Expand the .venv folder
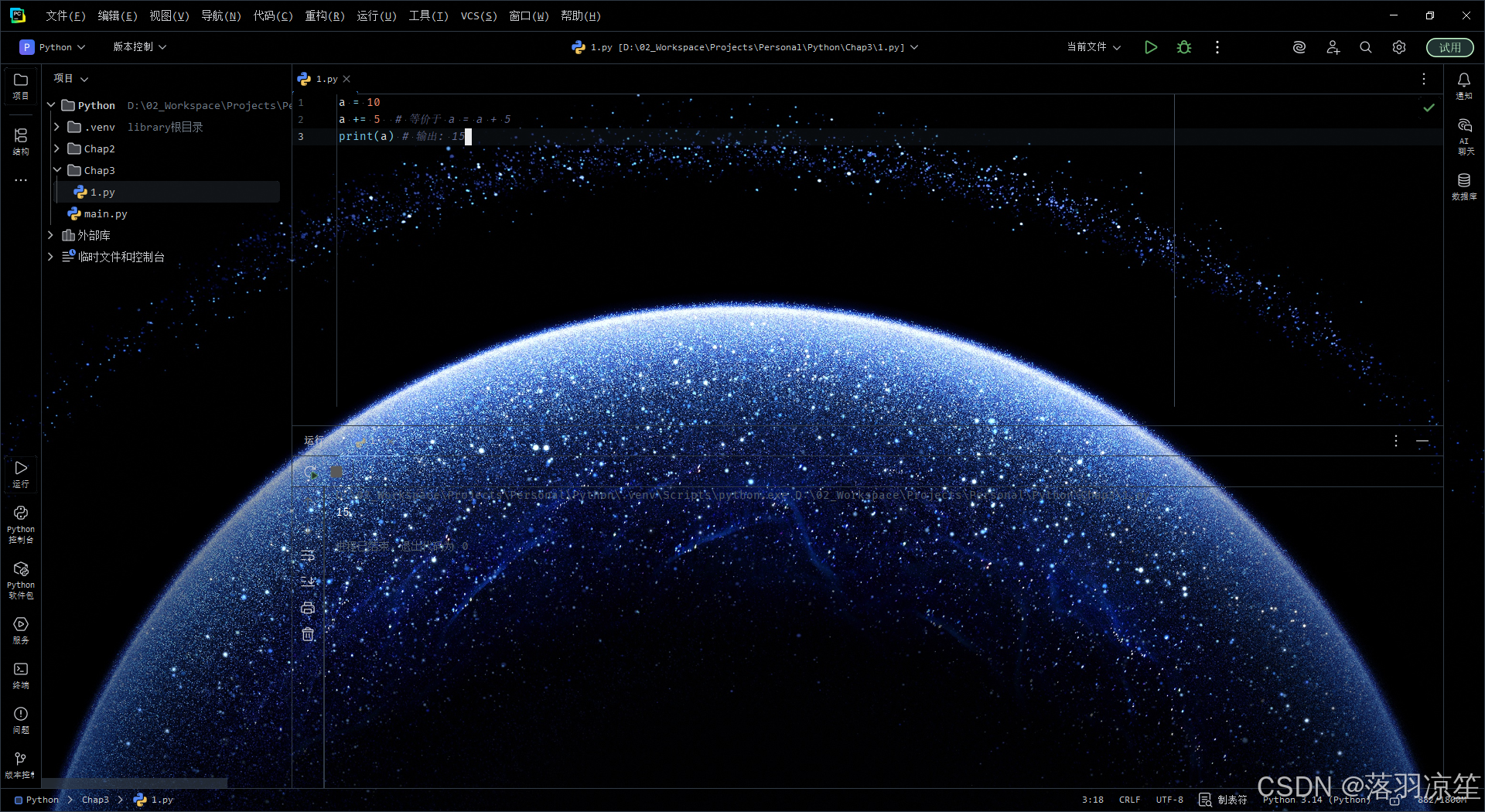This screenshot has width=1485, height=812. coord(57,127)
